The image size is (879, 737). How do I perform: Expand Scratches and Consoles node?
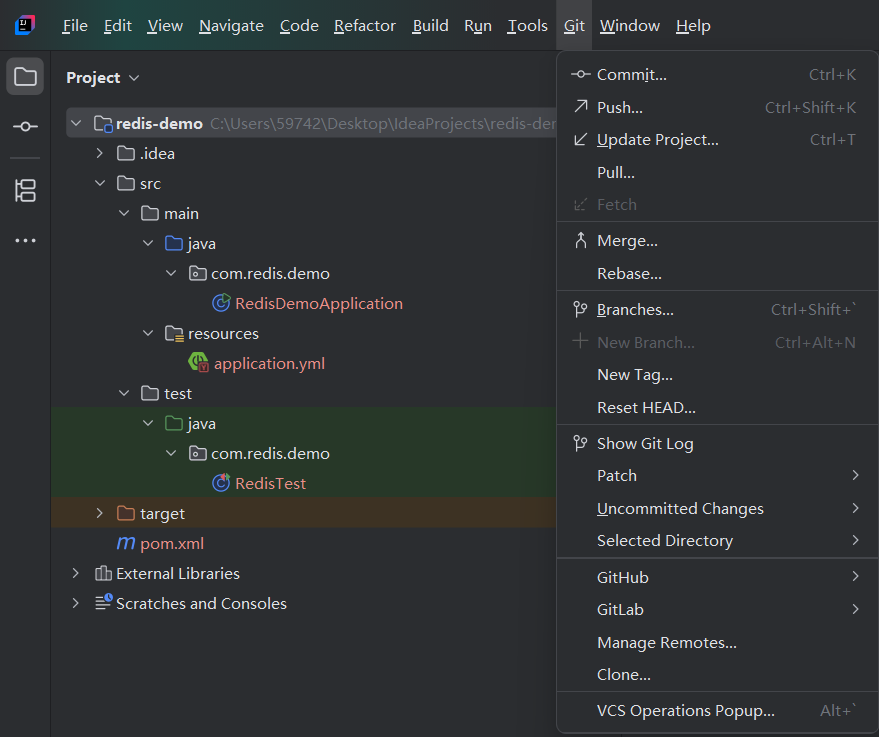pyautogui.click(x=76, y=603)
